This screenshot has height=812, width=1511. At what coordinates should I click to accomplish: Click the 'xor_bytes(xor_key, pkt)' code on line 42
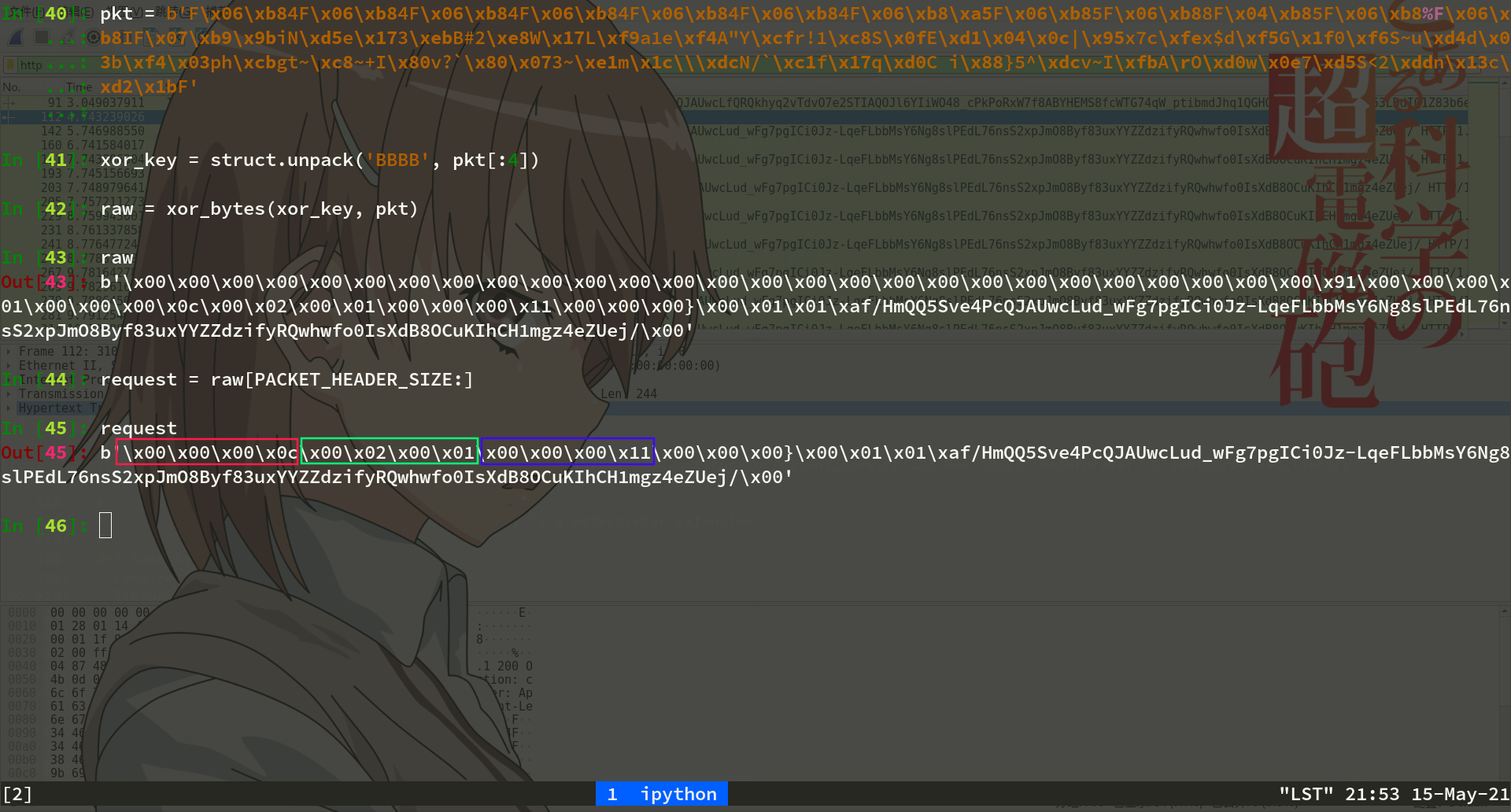pos(292,209)
